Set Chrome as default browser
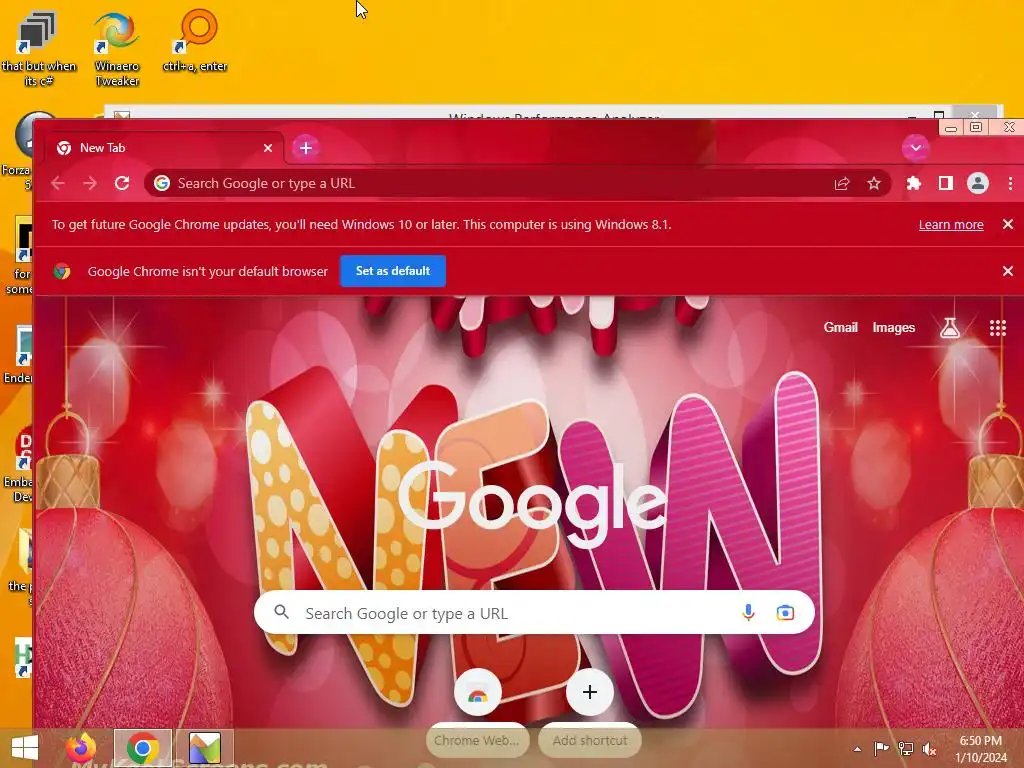 393,271
